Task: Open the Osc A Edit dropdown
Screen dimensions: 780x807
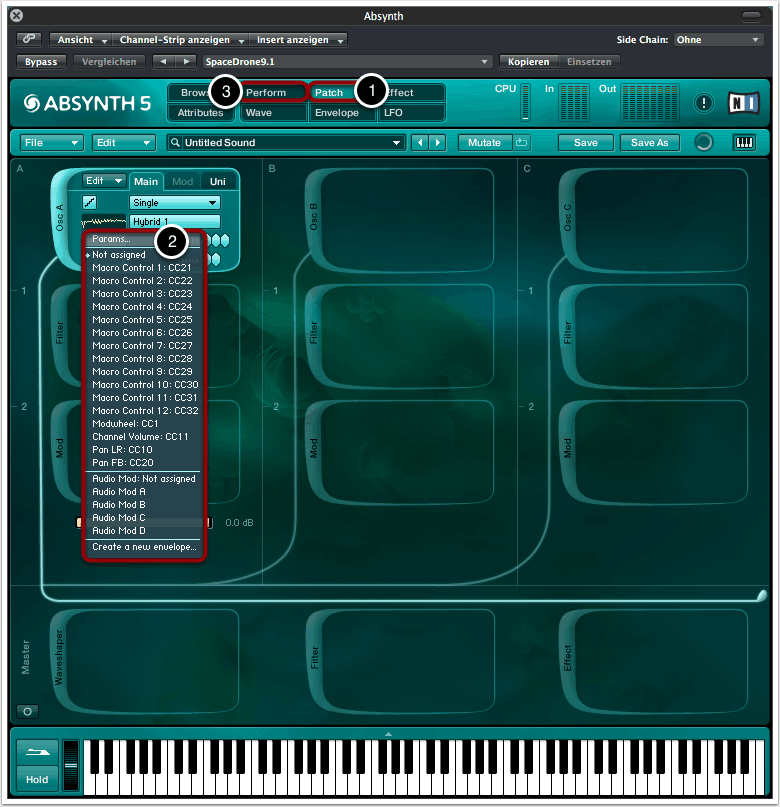Action: [x=104, y=181]
